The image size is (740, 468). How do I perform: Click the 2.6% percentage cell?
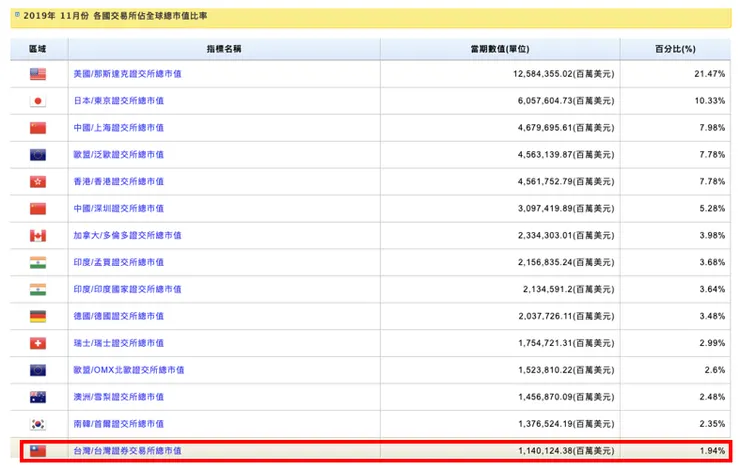point(715,370)
